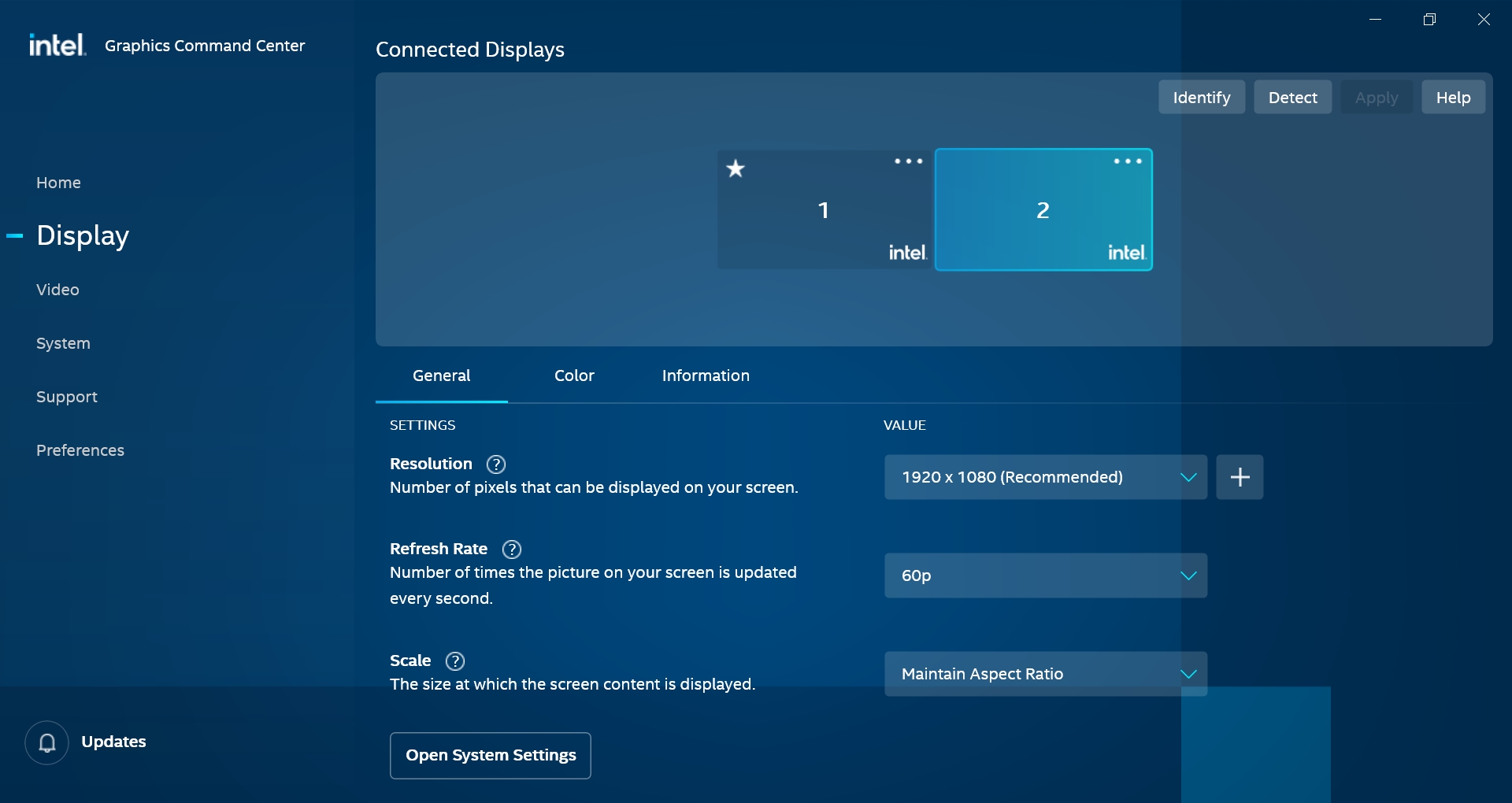Image resolution: width=1512 pixels, height=803 pixels.
Task: Switch to the Information tab
Action: point(706,376)
